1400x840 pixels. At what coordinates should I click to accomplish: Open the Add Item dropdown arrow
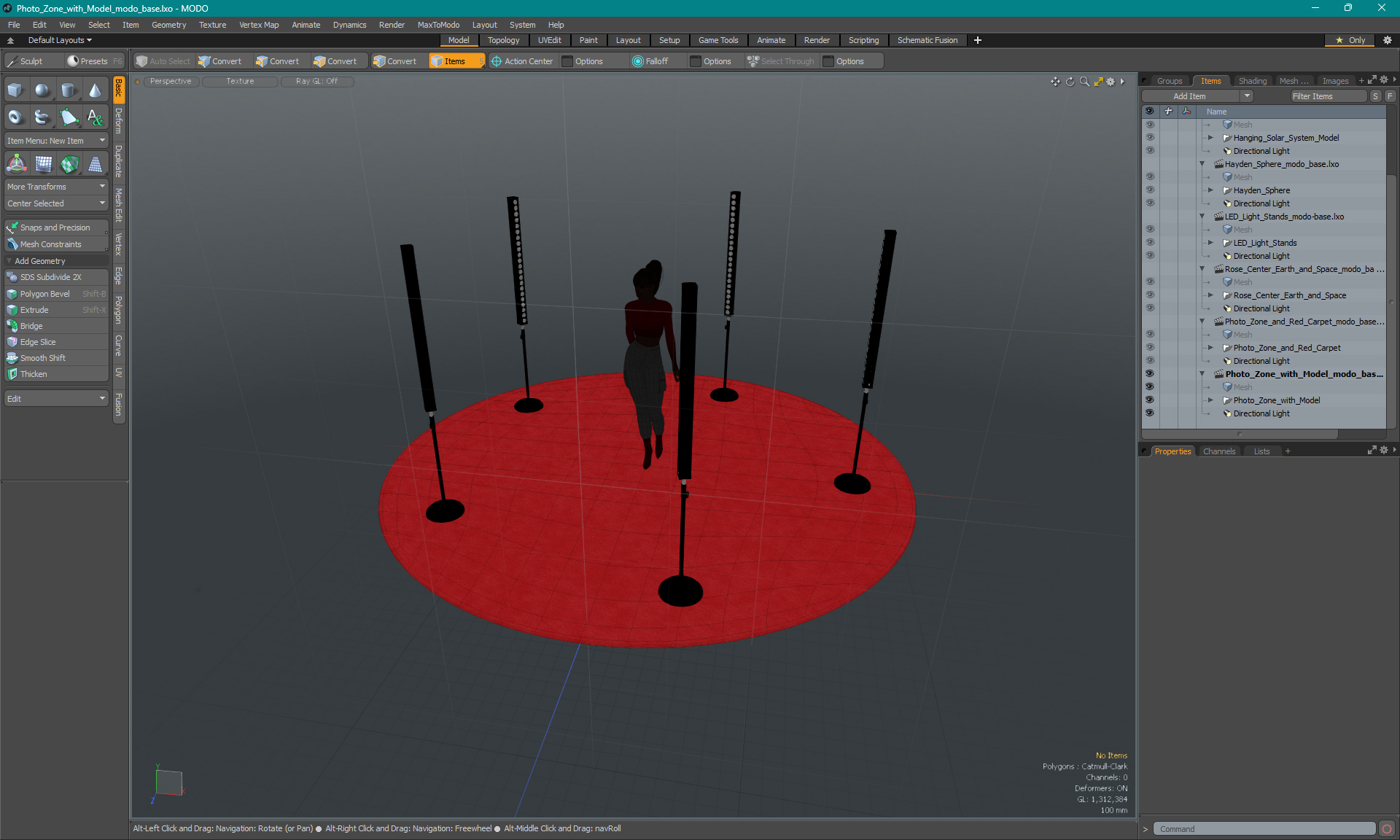[1247, 96]
